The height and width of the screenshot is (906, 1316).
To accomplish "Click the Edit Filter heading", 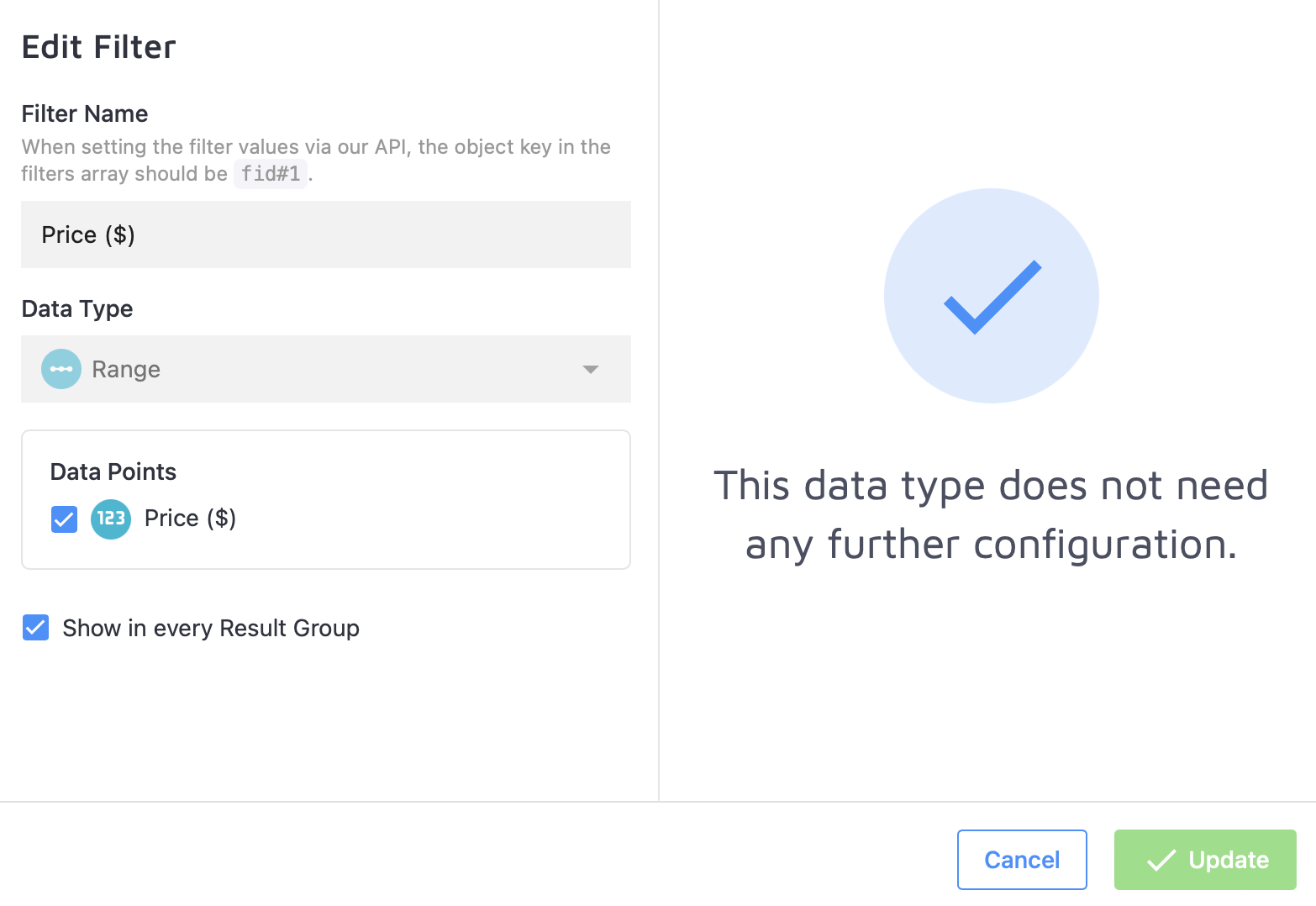I will [99, 47].
